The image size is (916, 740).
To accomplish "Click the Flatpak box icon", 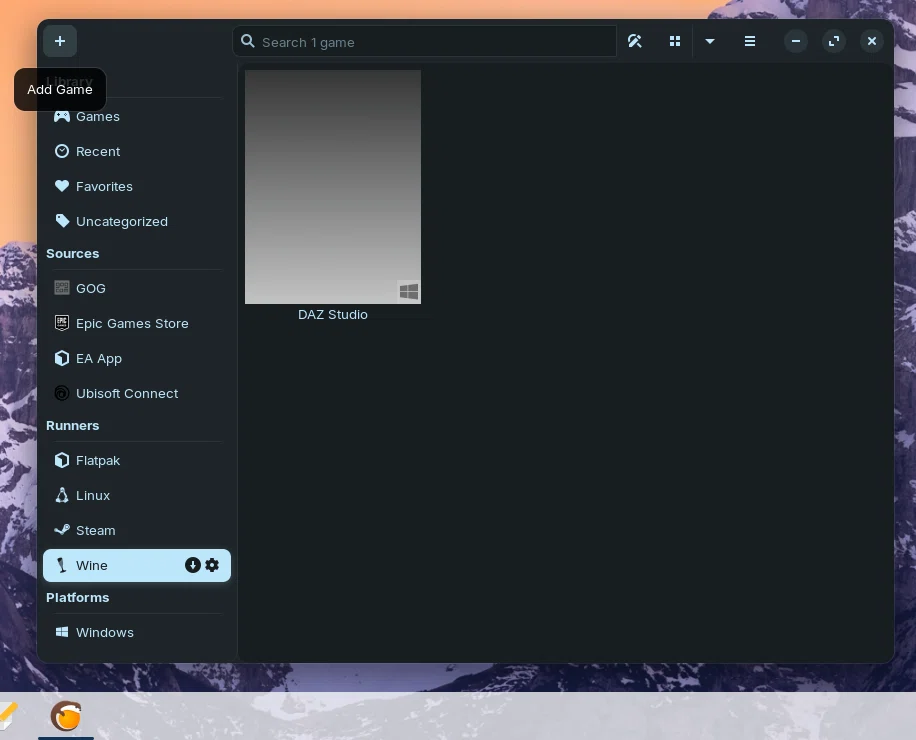I will (62, 460).
